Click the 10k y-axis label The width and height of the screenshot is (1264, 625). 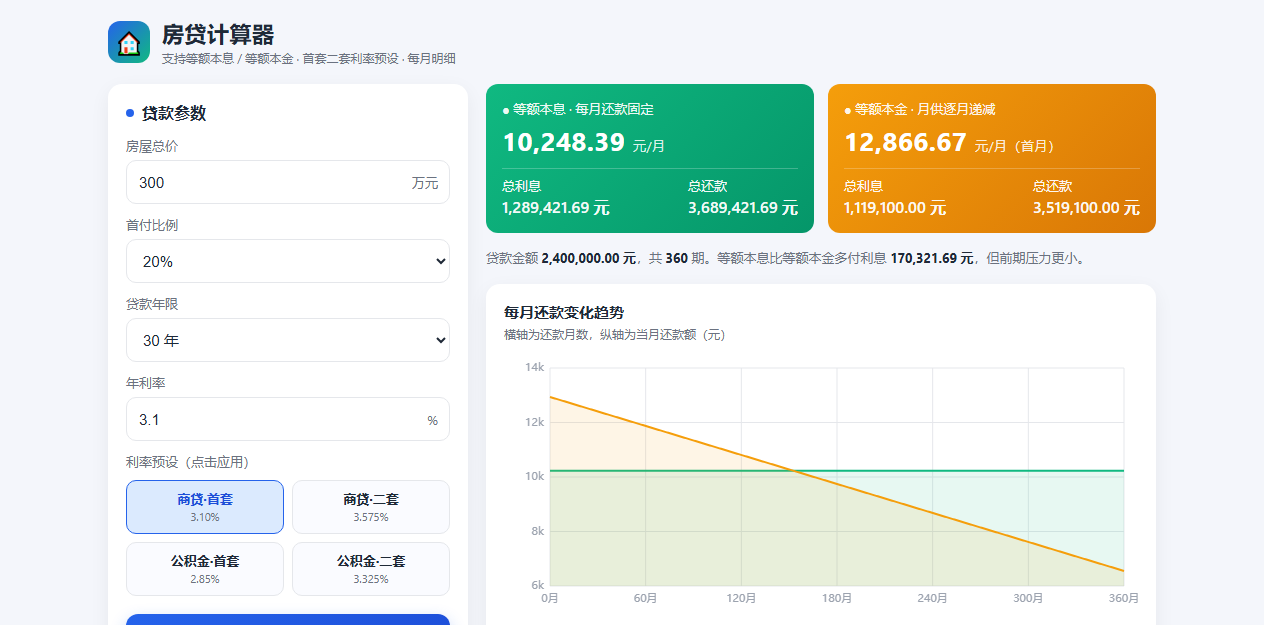click(535, 476)
